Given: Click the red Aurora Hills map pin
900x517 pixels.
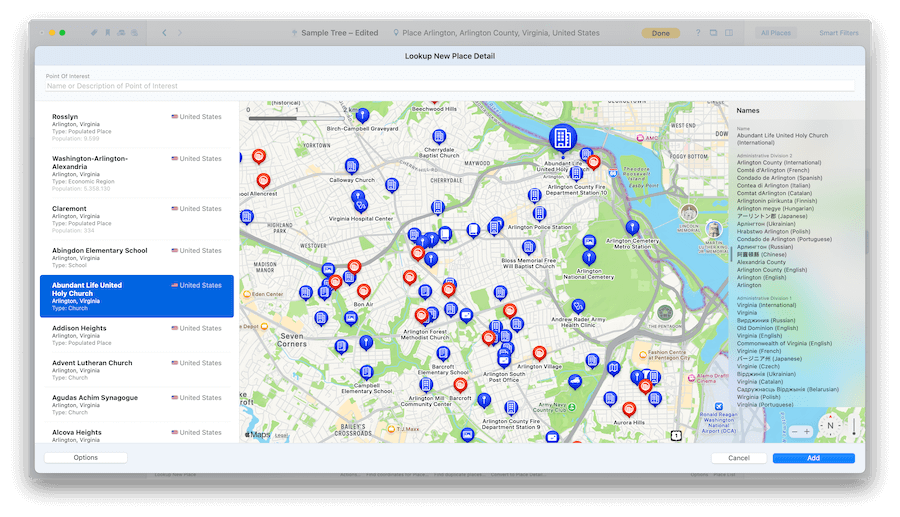Looking at the screenshot, I should (629, 409).
